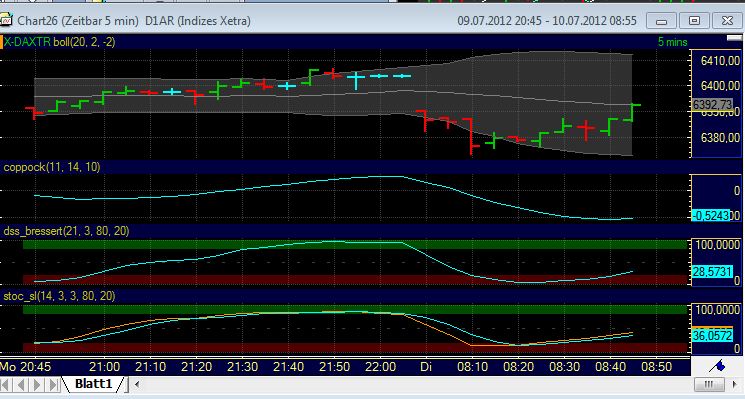Click the date range 09.07.2012 20:45 - 10.07.2012 08:55

547,21
